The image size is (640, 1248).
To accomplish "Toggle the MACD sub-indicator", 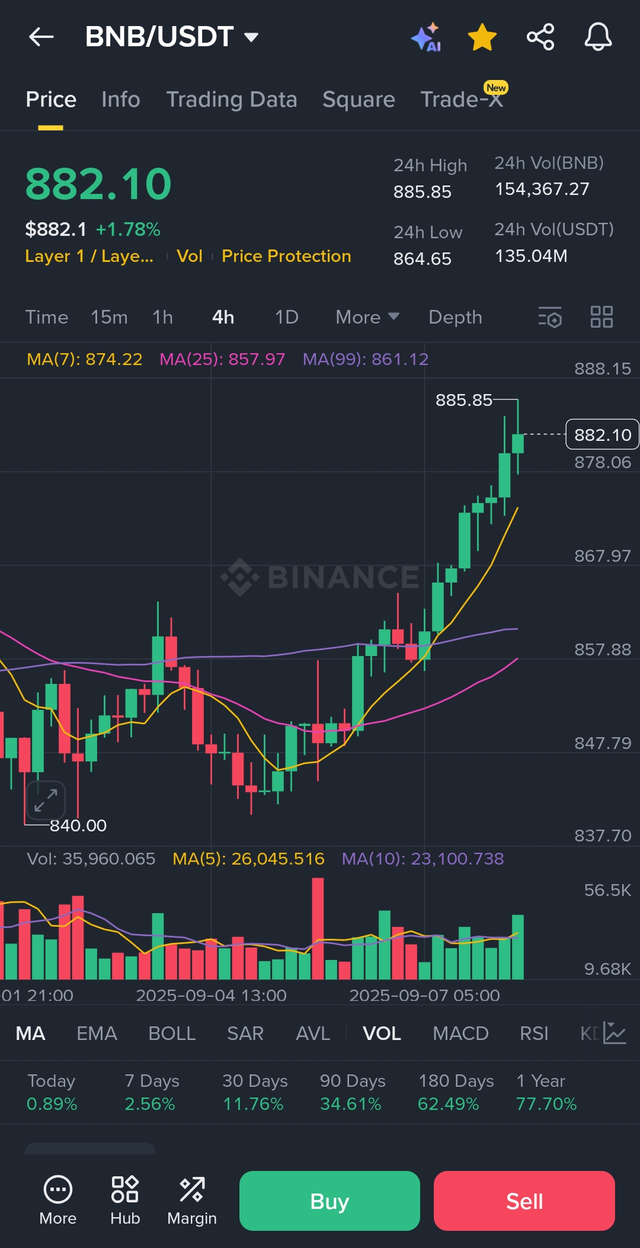I will pyautogui.click(x=461, y=1033).
